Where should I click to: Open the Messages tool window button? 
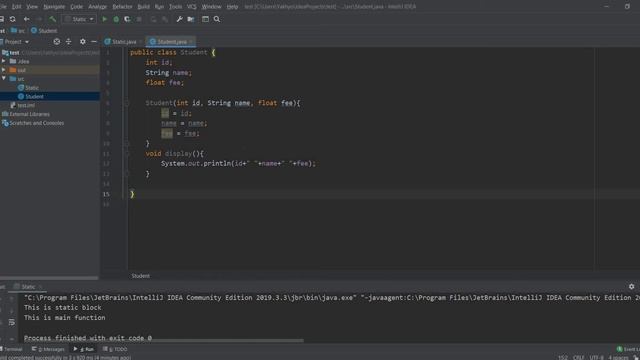[x=48, y=349]
